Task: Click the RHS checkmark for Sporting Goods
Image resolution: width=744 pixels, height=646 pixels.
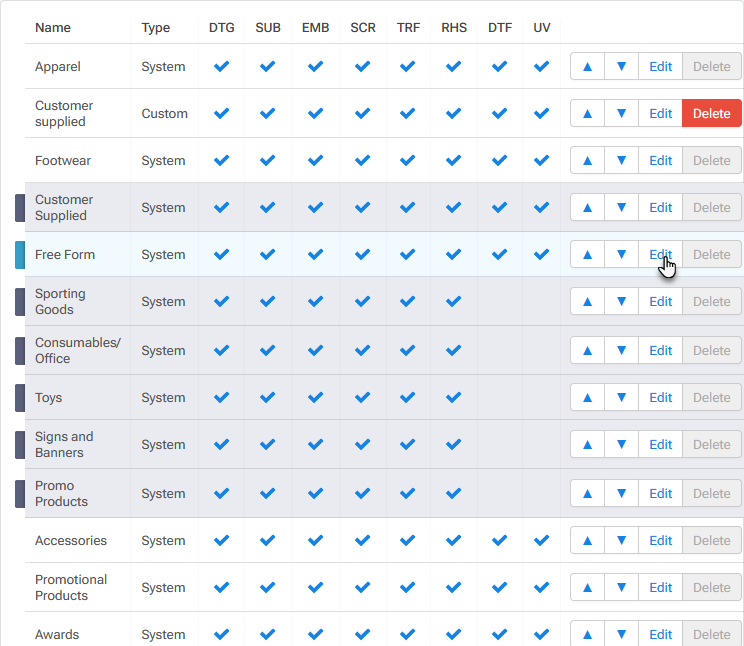Action: pos(454,301)
